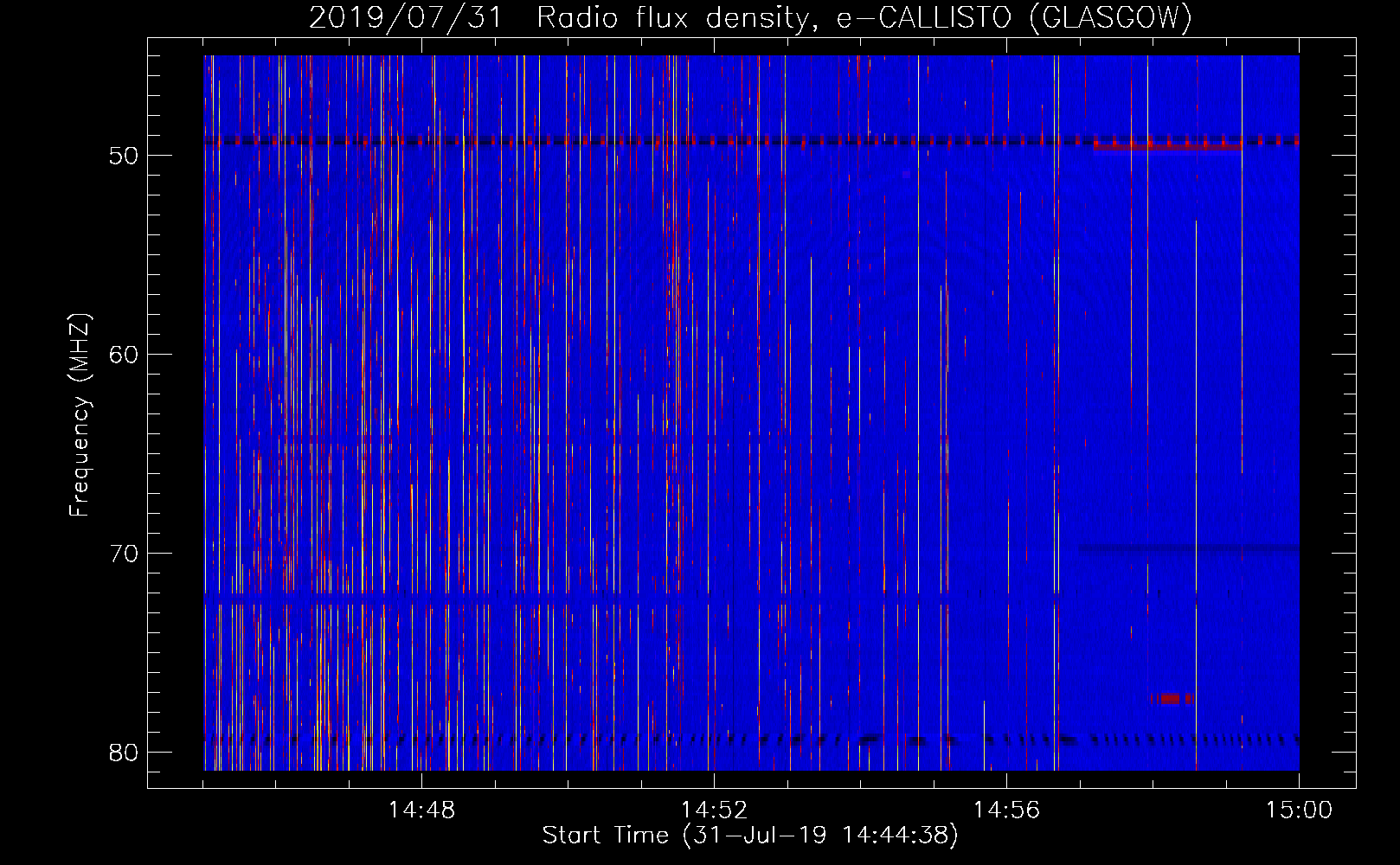1400x865 pixels.
Task: Click the 'Start Time (31-Jul-19 14:44:38)' axis label
Action: pyautogui.click(x=750, y=835)
